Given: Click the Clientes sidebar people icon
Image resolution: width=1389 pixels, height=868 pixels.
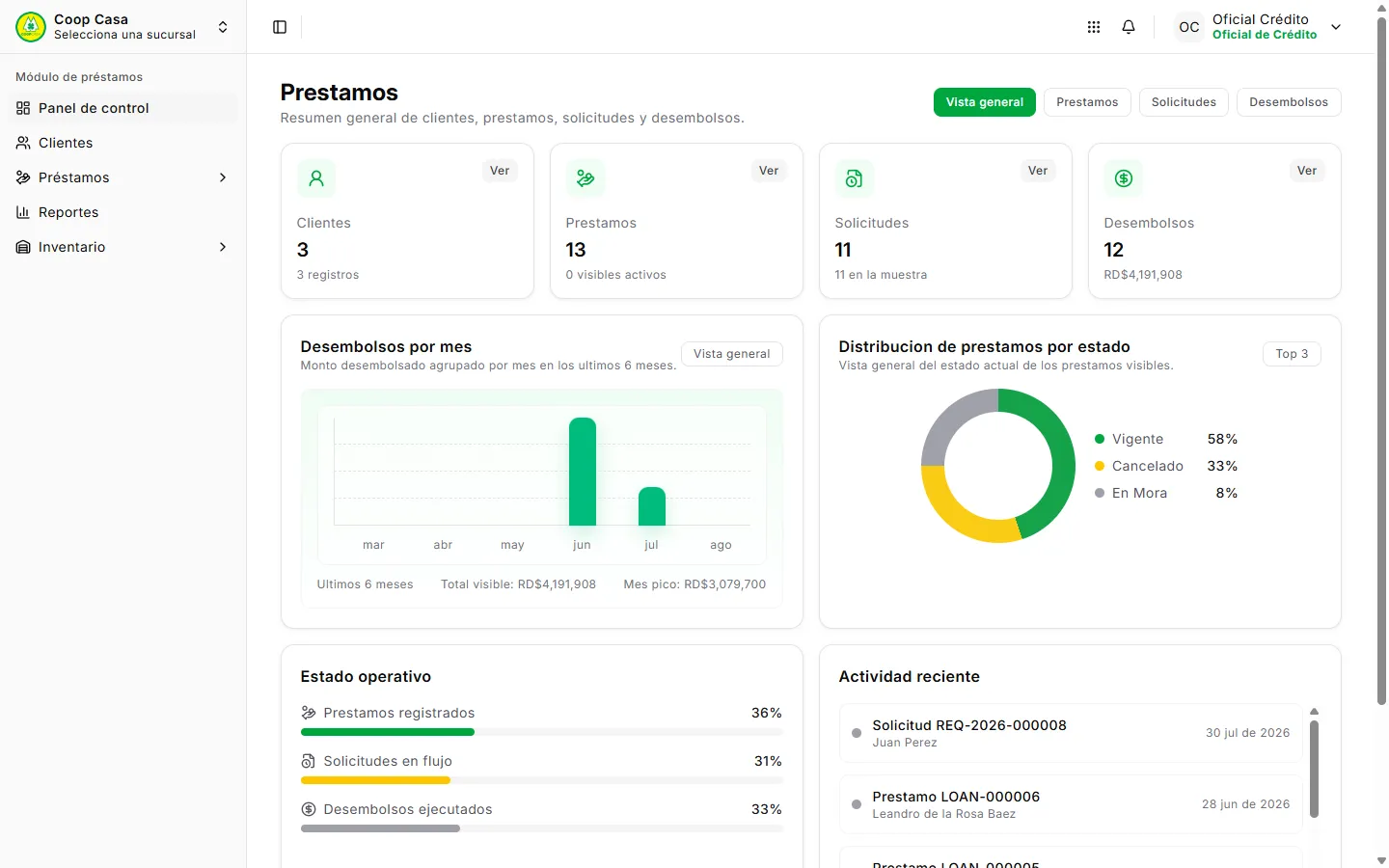Looking at the screenshot, I should coord(23,143).
